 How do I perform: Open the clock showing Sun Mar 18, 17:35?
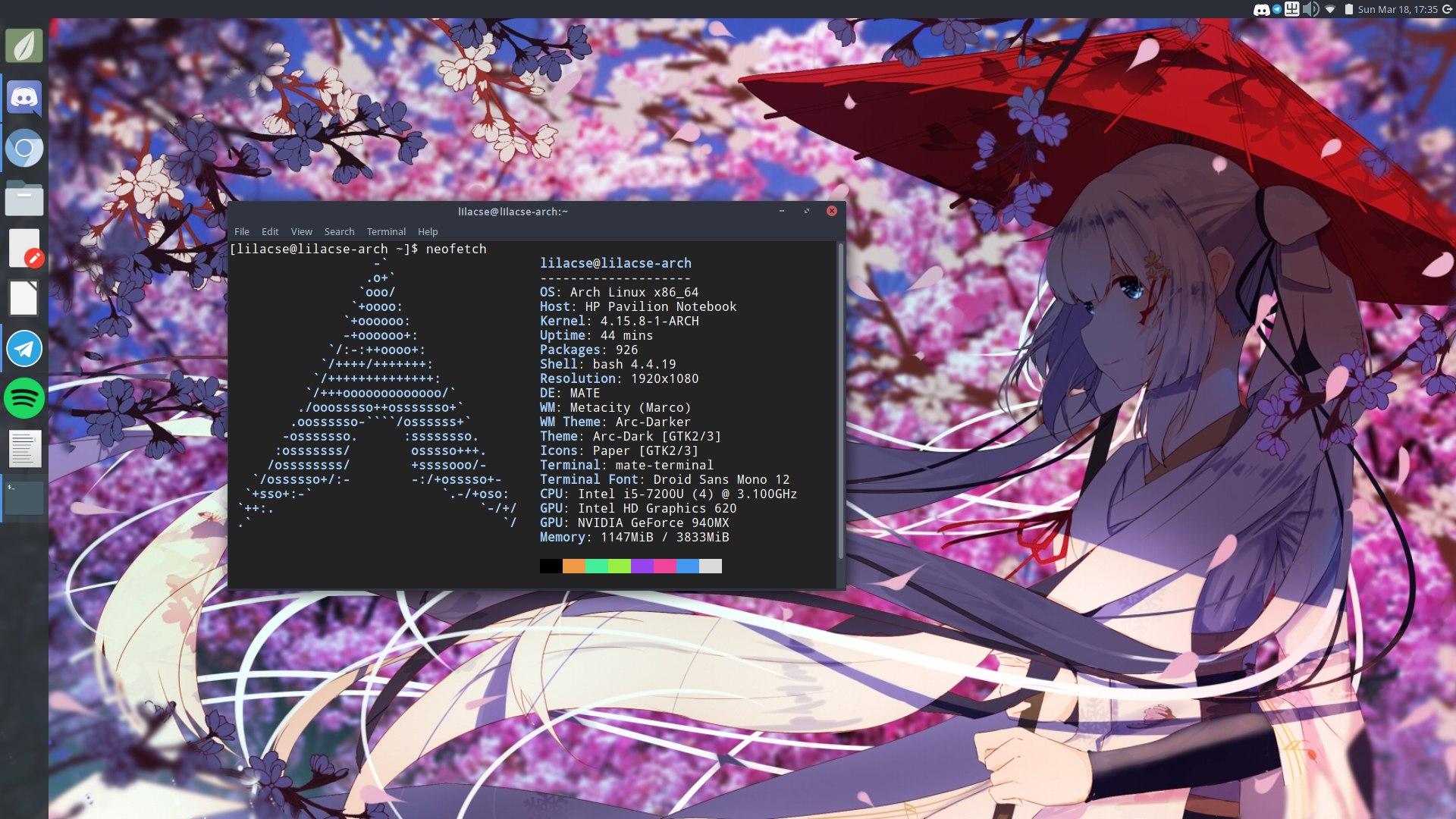tap(1397, 9)
